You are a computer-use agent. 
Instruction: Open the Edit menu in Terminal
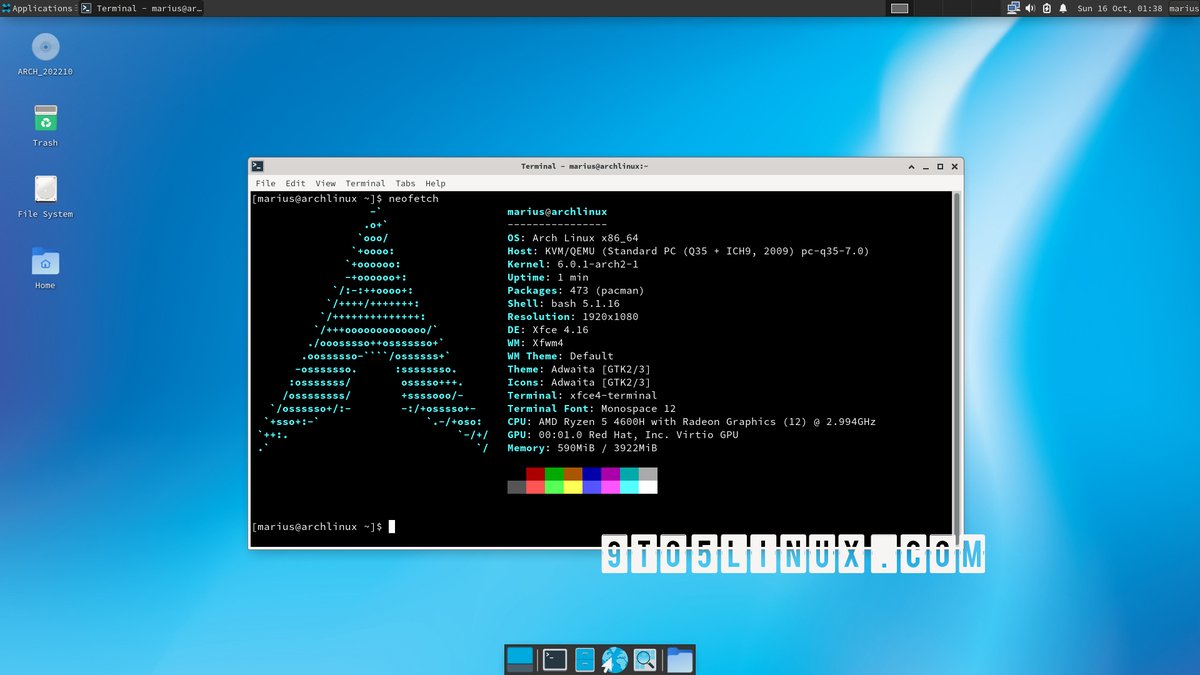pos(295,184)
